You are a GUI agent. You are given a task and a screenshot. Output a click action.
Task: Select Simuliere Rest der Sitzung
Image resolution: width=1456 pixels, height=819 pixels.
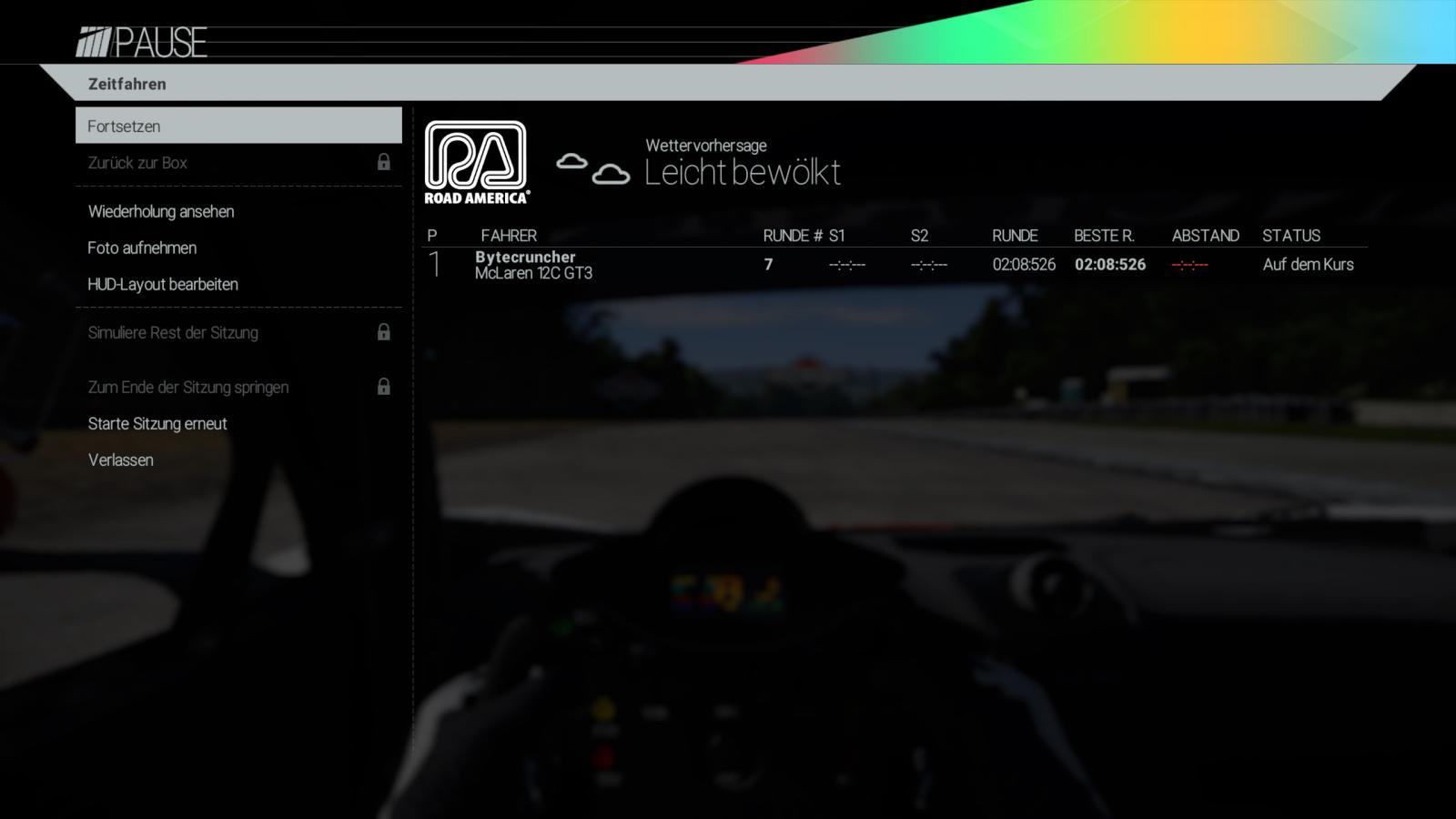(x=238, y=332)
